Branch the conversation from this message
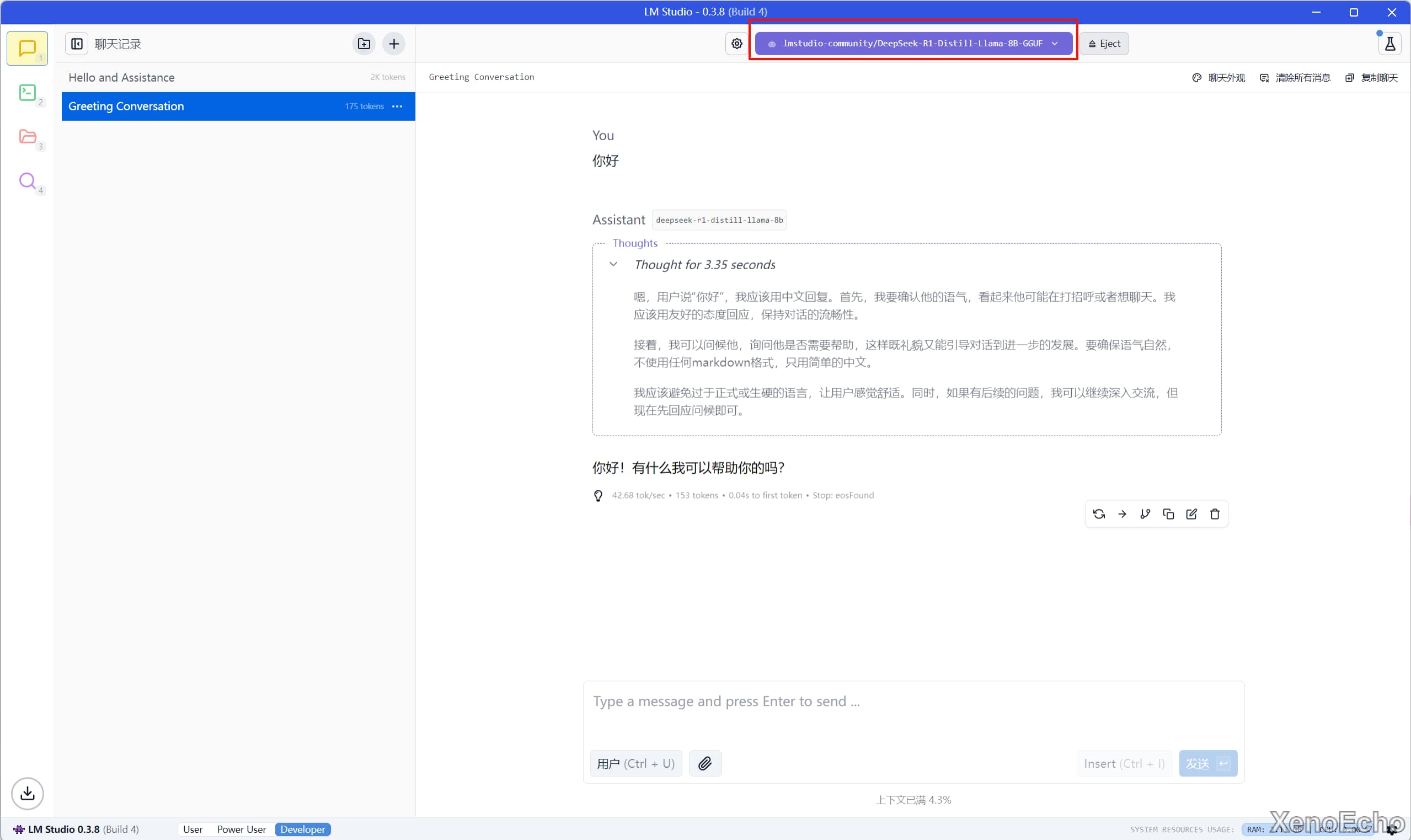The height and width of the screenshot is (840, 1411). [1145, 514]
